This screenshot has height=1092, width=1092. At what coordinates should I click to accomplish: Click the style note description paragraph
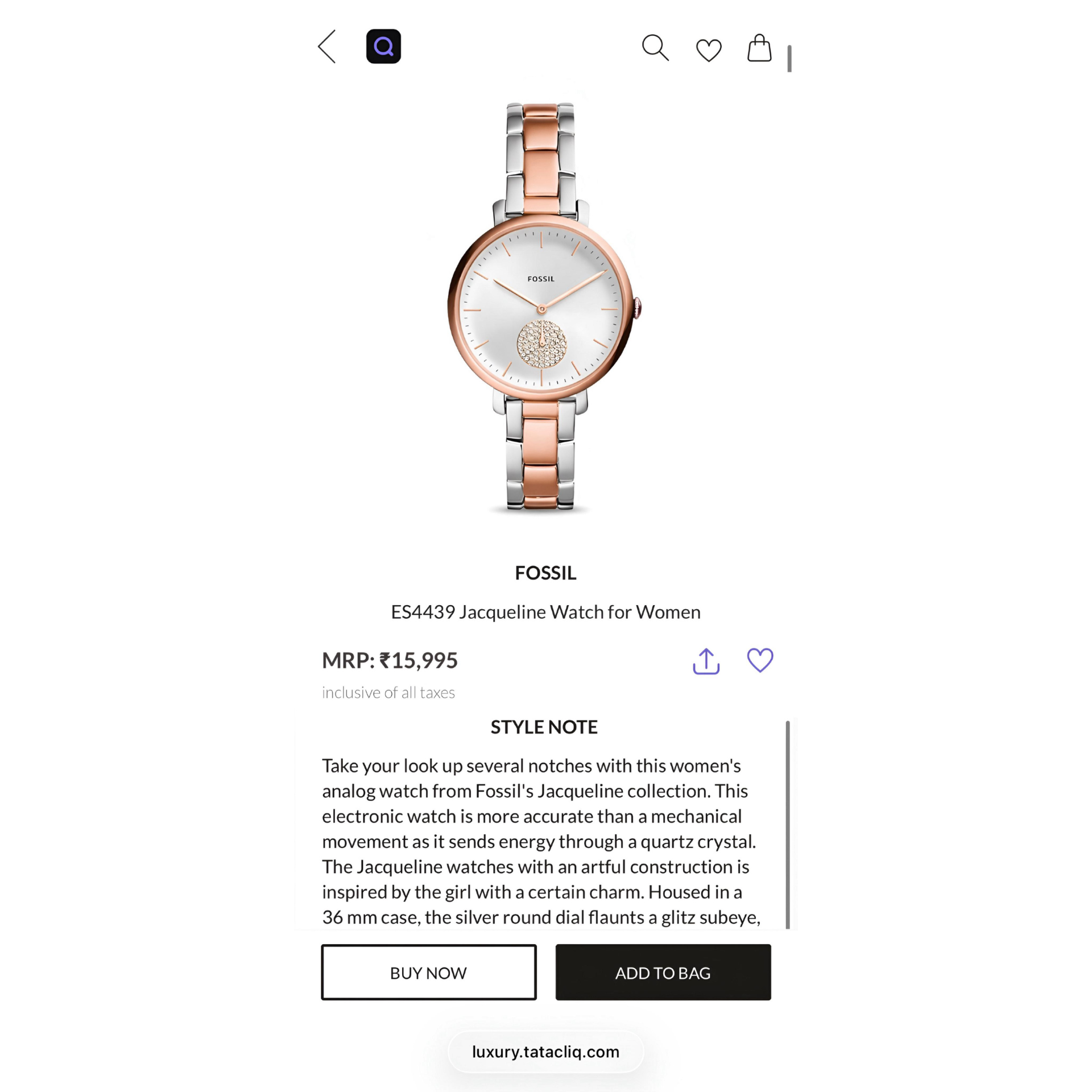(x=540, y=841)
